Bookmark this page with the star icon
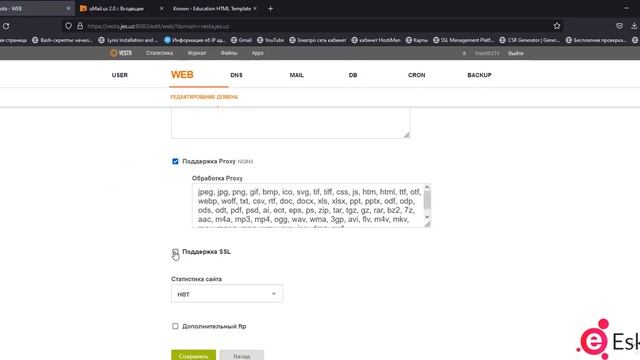The image size is (640, 360). (x=557, y=26)
